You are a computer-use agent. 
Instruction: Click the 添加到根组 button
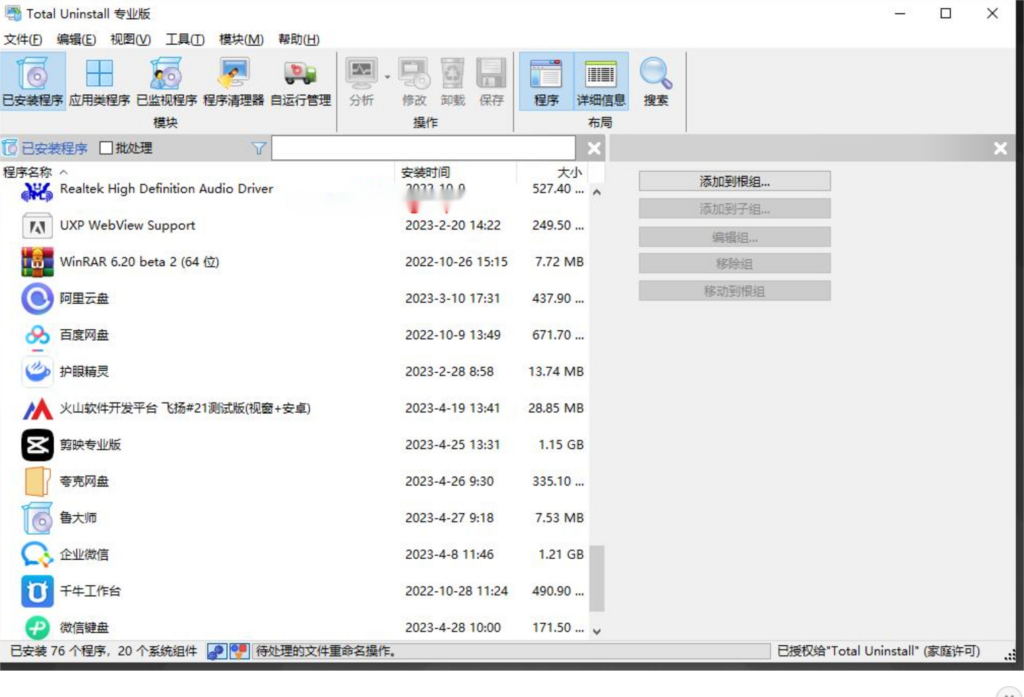point(734,181)
